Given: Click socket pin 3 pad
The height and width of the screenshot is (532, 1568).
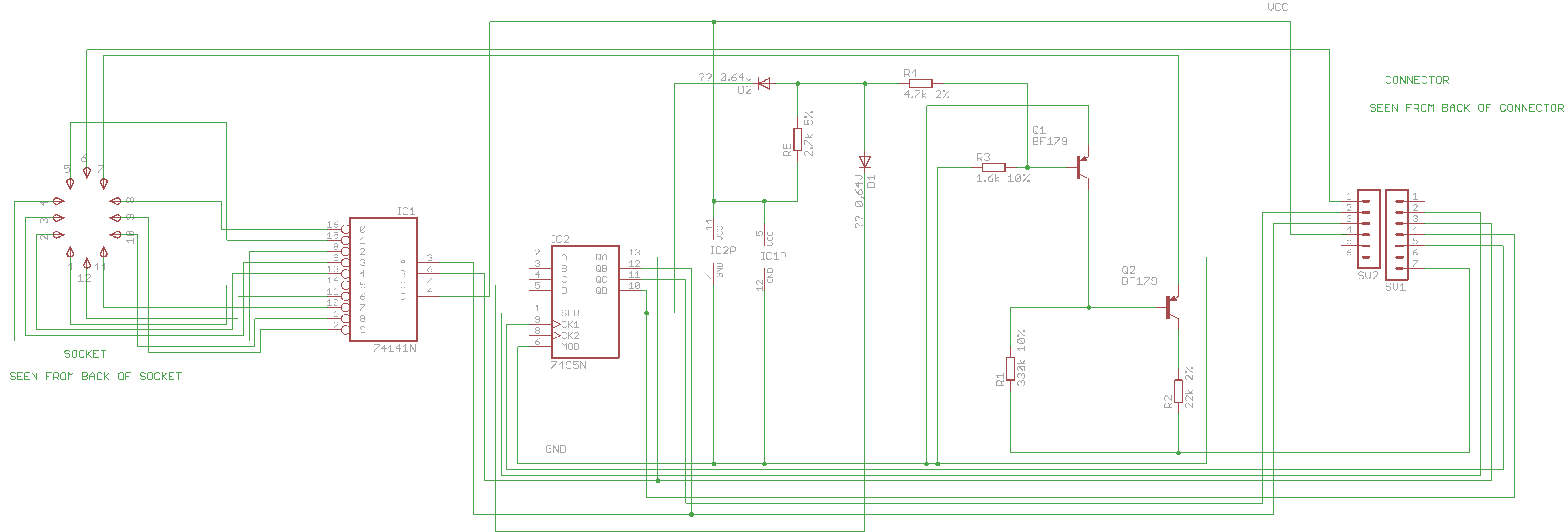Looking at the screenshot, I should [58, 217].
